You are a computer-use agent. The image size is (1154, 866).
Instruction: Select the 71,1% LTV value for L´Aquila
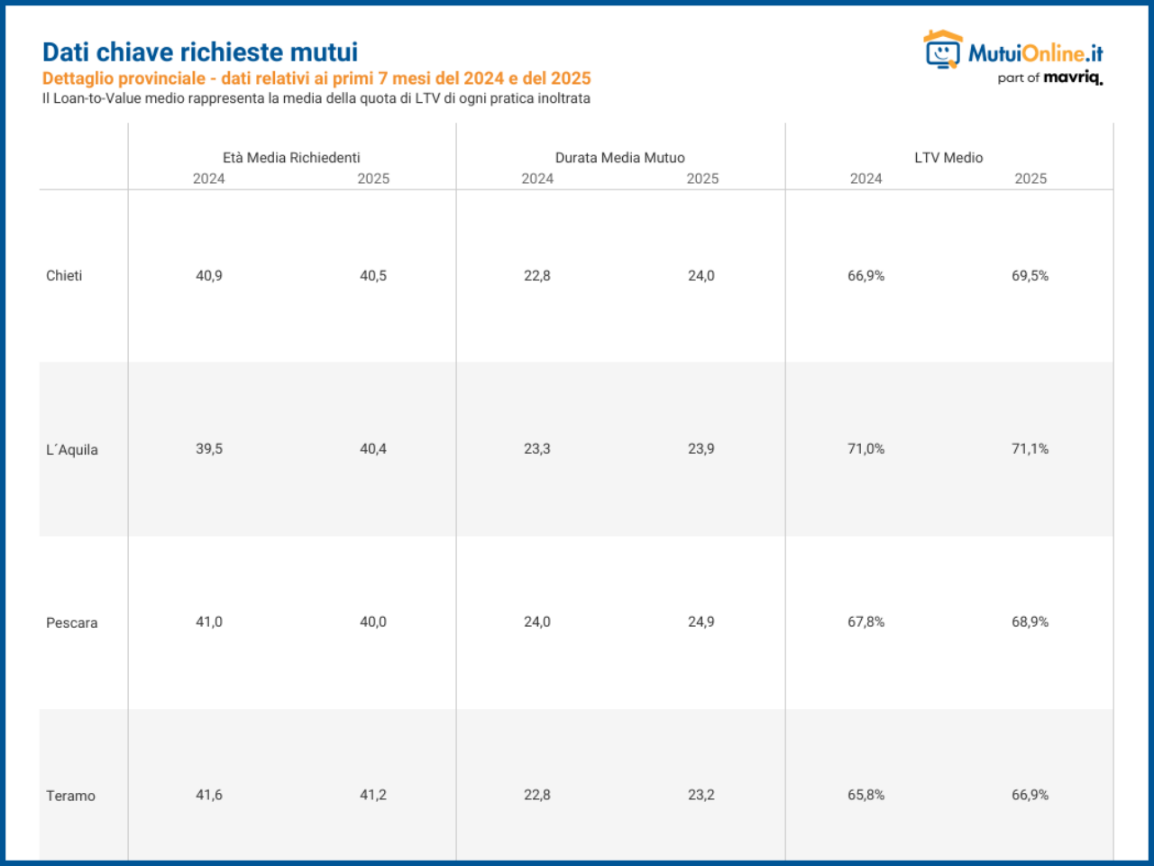(1030, 449)
